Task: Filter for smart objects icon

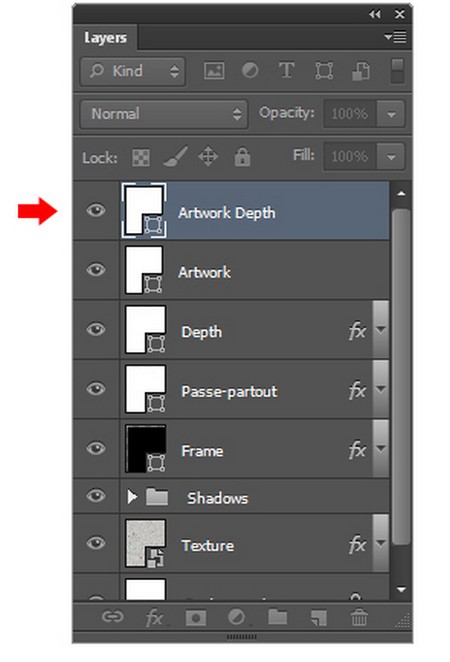Action: [361, 71]
